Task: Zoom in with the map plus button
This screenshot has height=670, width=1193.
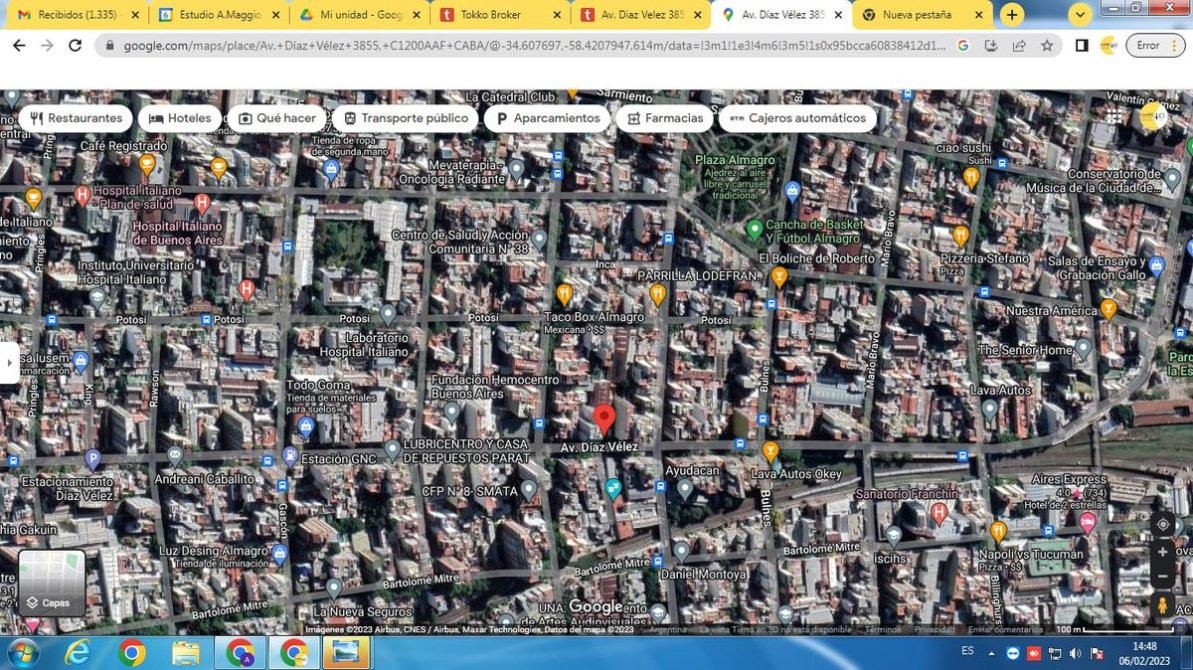Action: pos(1162,552)
